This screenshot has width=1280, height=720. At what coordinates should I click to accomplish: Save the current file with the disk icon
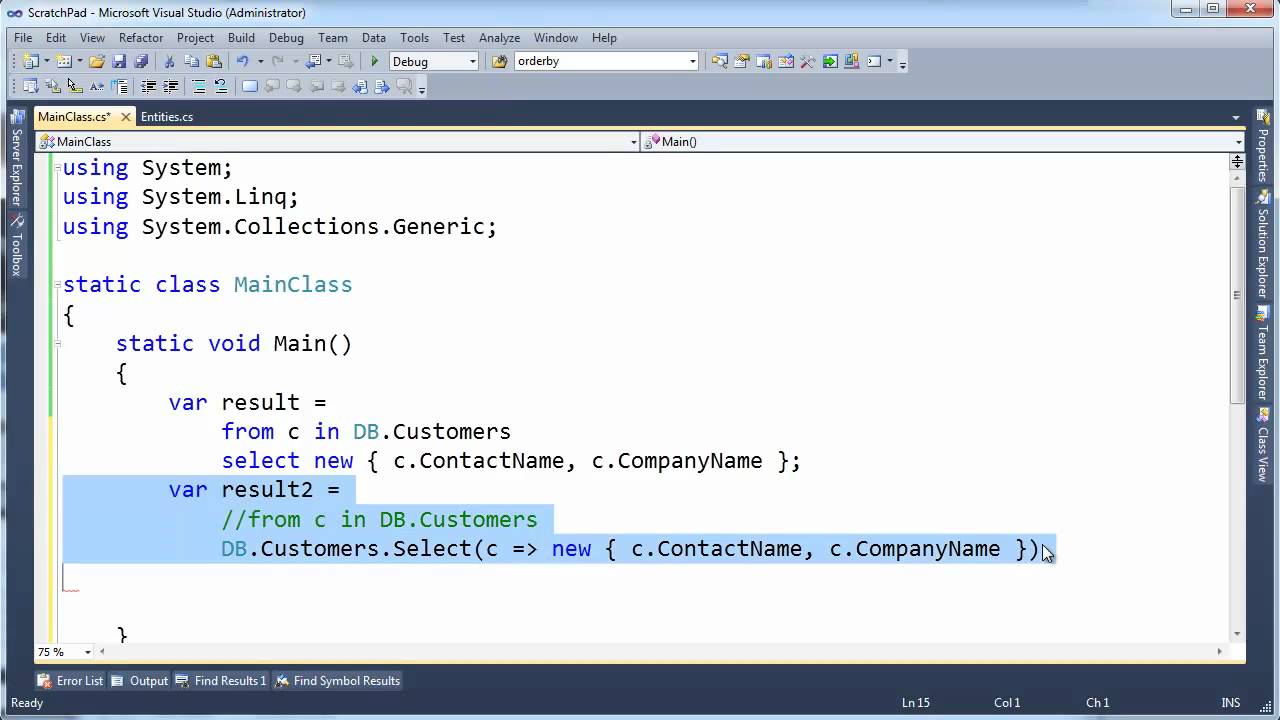(x=119, y=61)
